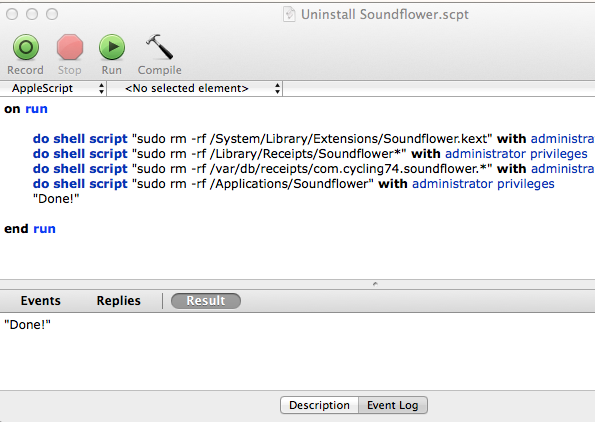Click the line removing /Applications/Soundflower
The width and height of the screenshot is (595, 422).
point(293,184)
